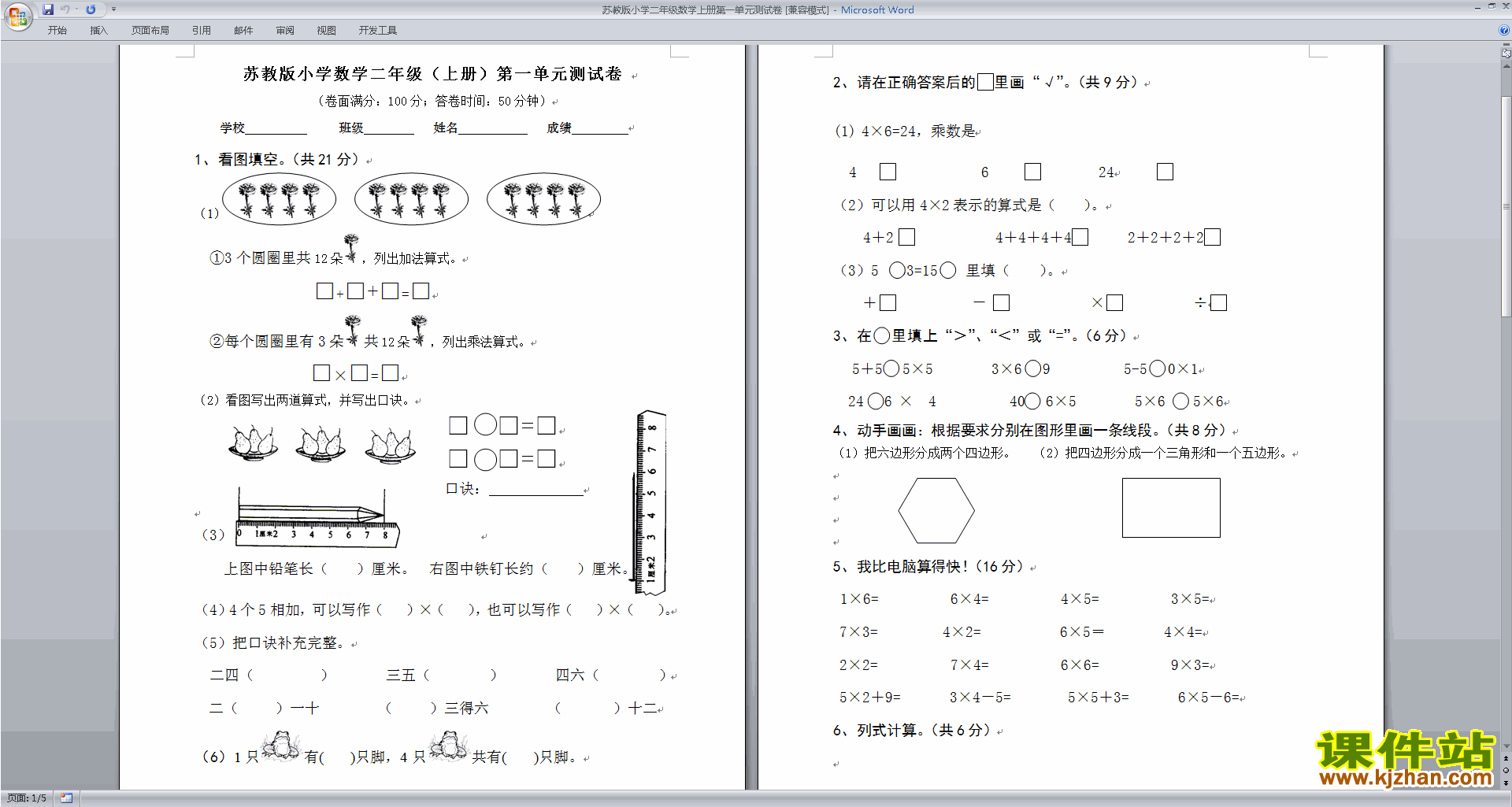This screenshot has width=1512, height=807.
Task: Click the vertical scrollbar down arrow
Action: [1506, 746]
